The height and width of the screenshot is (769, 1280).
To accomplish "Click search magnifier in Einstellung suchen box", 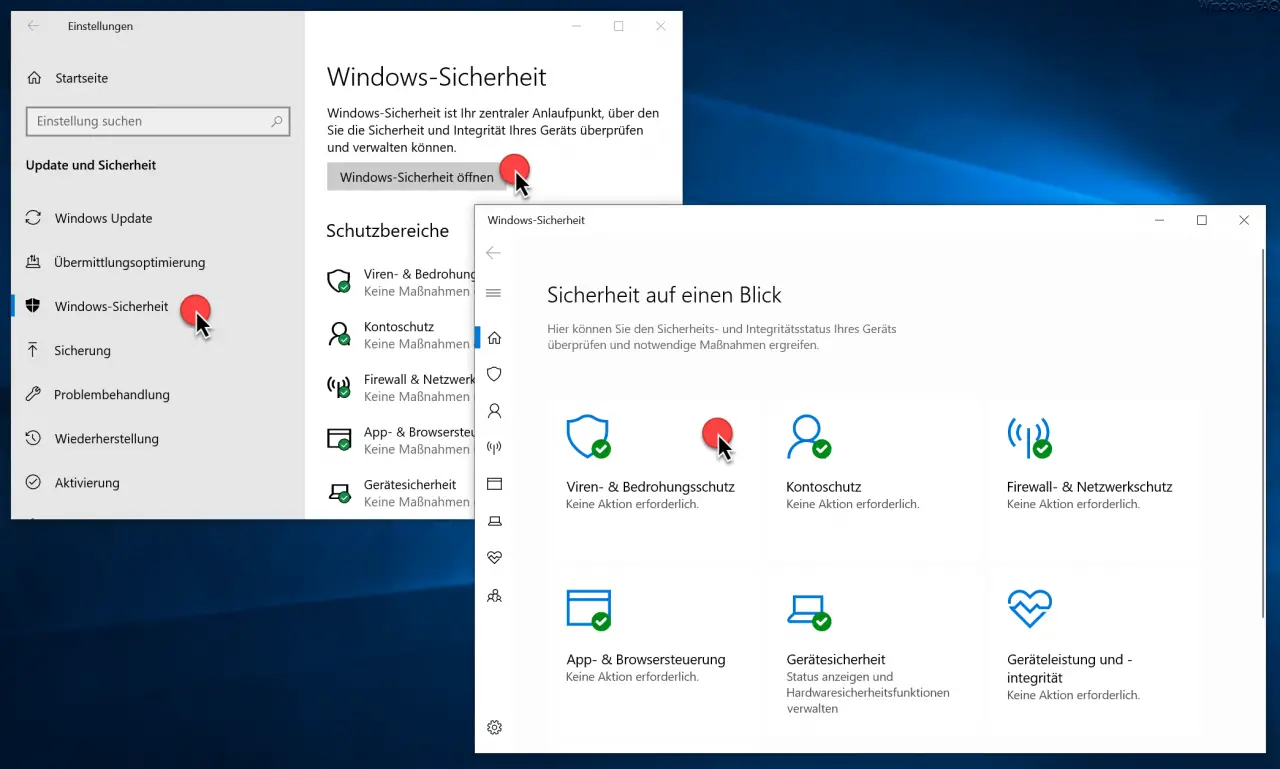I will coord(276,121).
